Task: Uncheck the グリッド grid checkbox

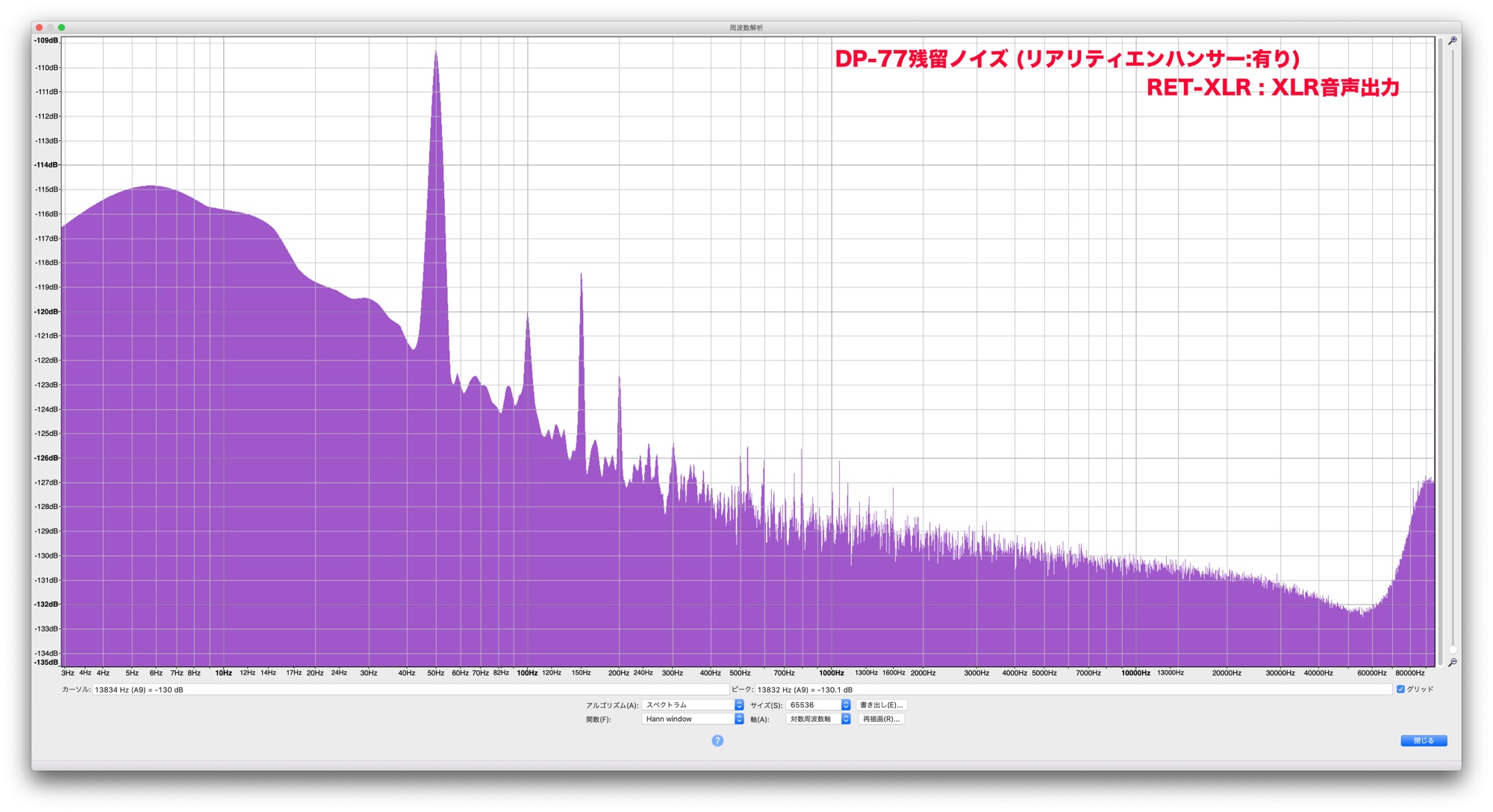Action: coord(1400,689)
